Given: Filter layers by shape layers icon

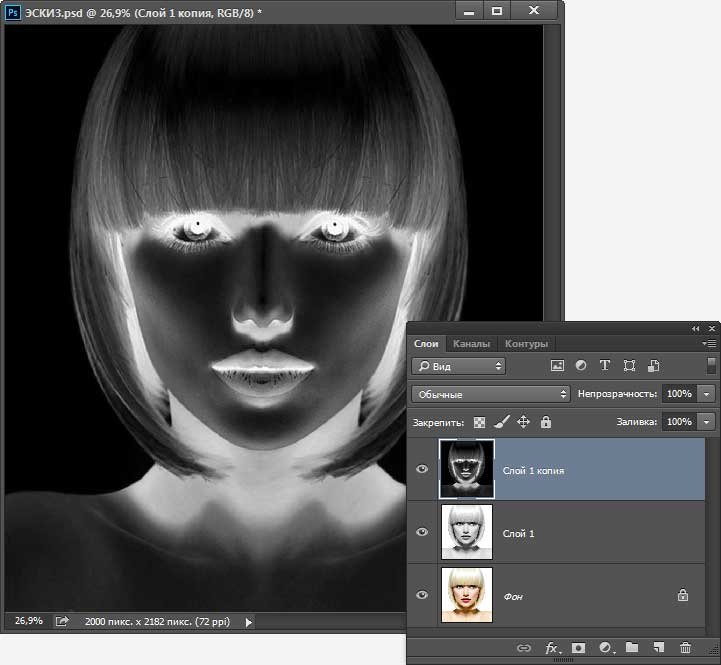Looking at the screenshot, I should (629, 366).
